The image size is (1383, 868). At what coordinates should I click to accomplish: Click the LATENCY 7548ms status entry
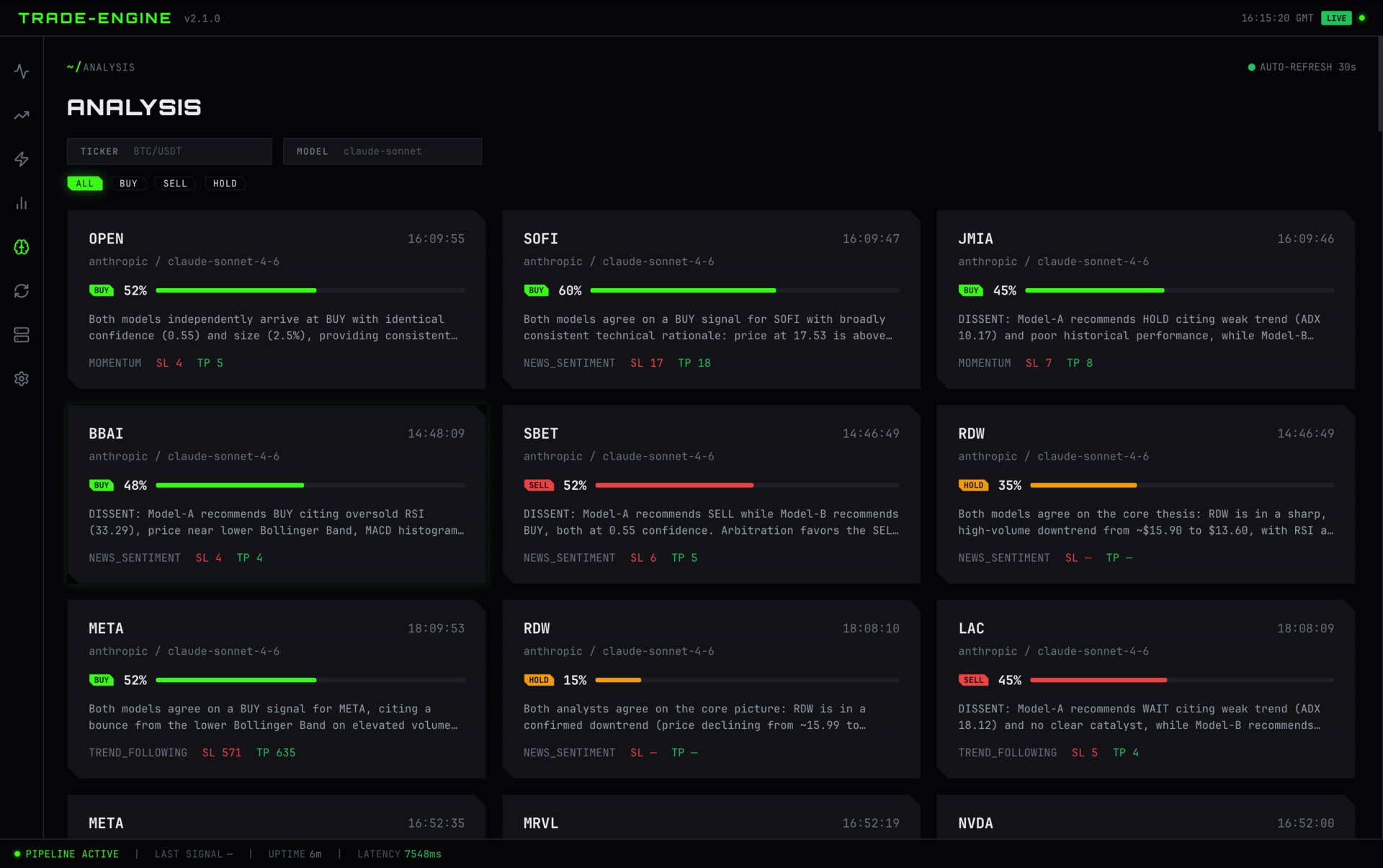(x=400, y=854)
